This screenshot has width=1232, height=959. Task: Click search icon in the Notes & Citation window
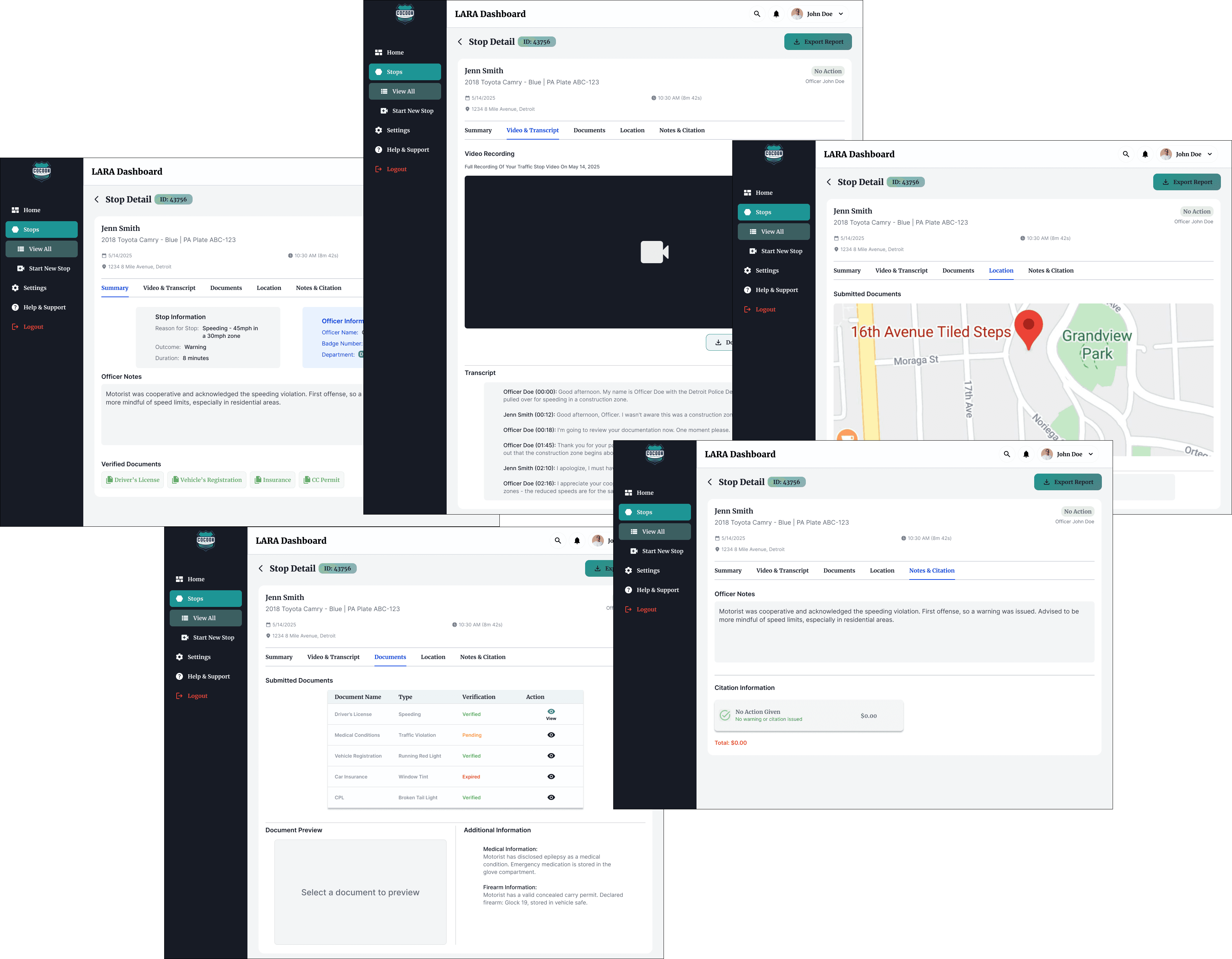pyautogui.click(x=1006, y=454)
